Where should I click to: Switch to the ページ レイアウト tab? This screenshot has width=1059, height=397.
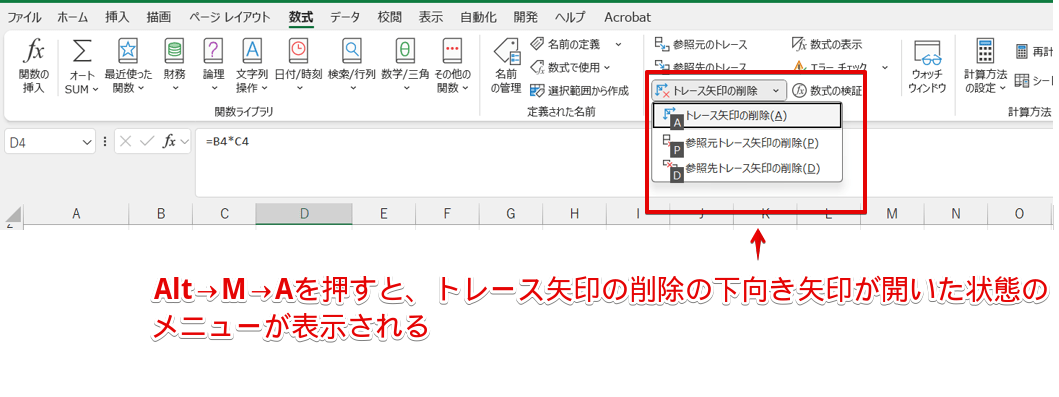230,18
